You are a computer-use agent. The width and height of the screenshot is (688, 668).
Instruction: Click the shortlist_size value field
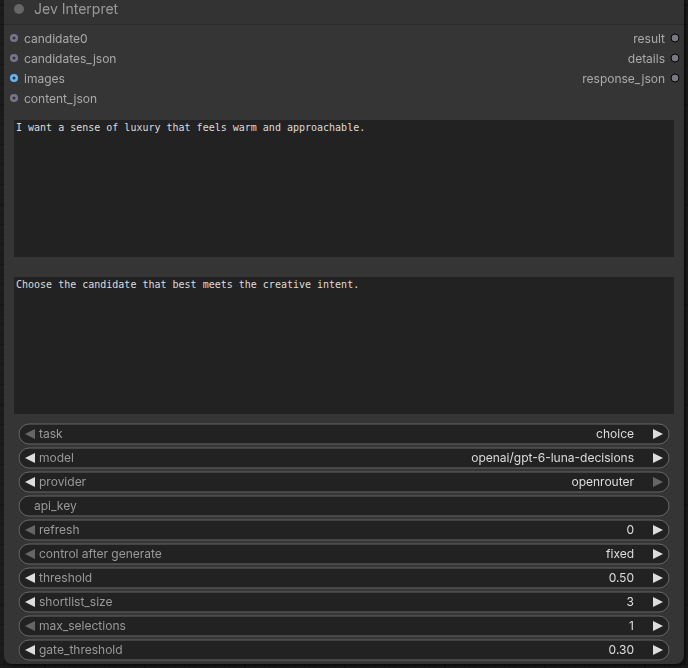point(344,602)
